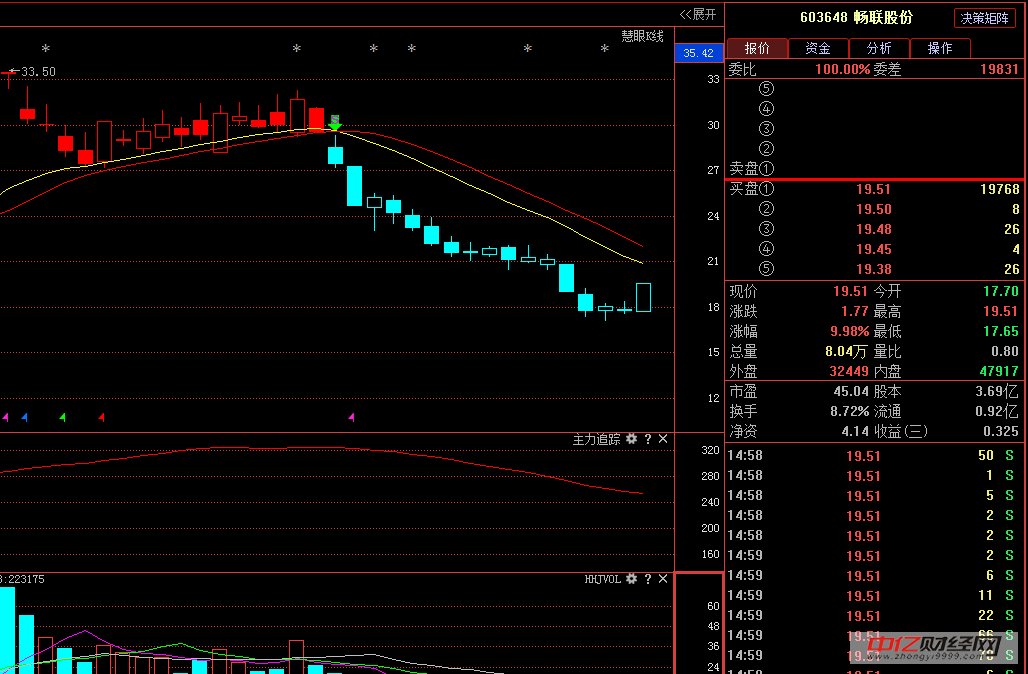Open settings gear for 主力追踪 indicator
Screen dimensions: 1028x674
pyautogui.click(x=631, y=439)
